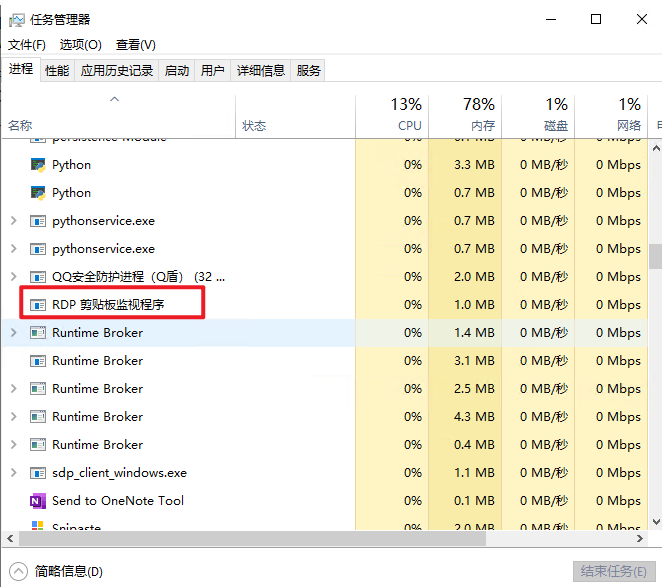The width and height of the screenshot is (662, 587).
Task: Switch to the 启动 tab
Action: point(177,71)
